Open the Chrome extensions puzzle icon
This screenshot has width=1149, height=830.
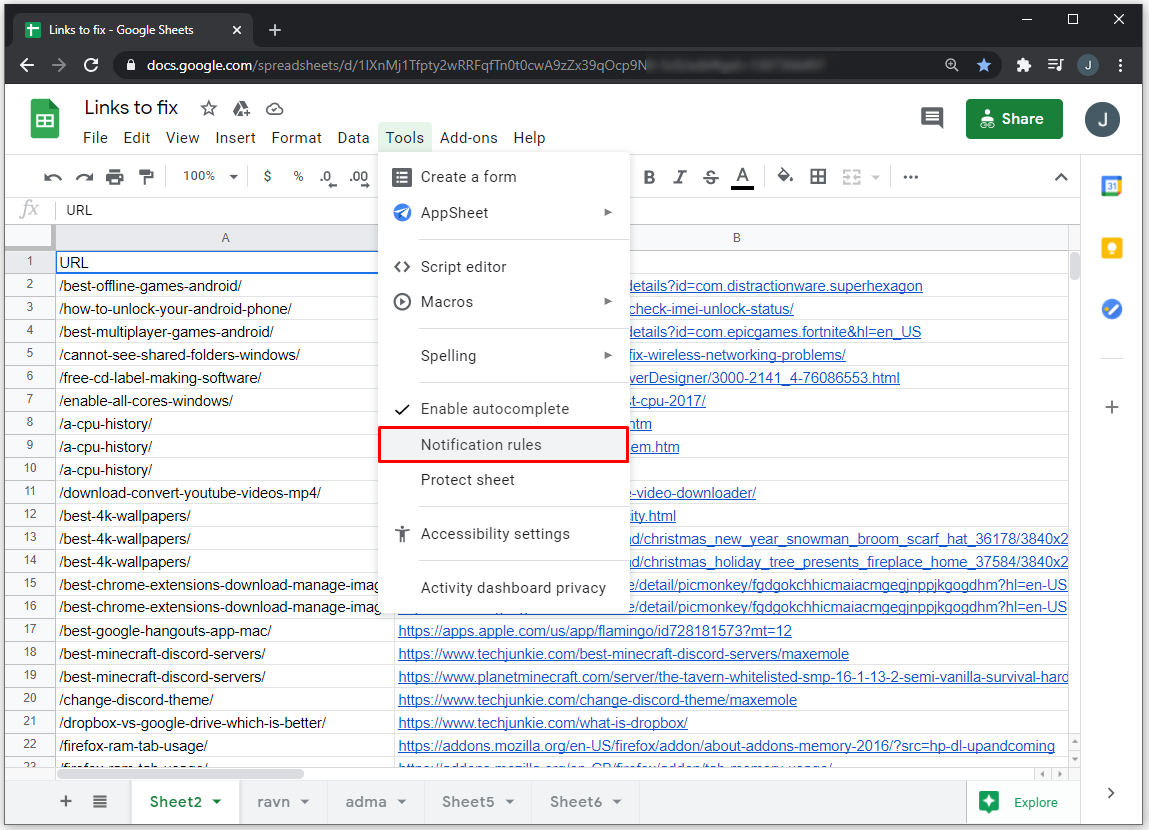pyautogui.click(x=1024, y=65)
